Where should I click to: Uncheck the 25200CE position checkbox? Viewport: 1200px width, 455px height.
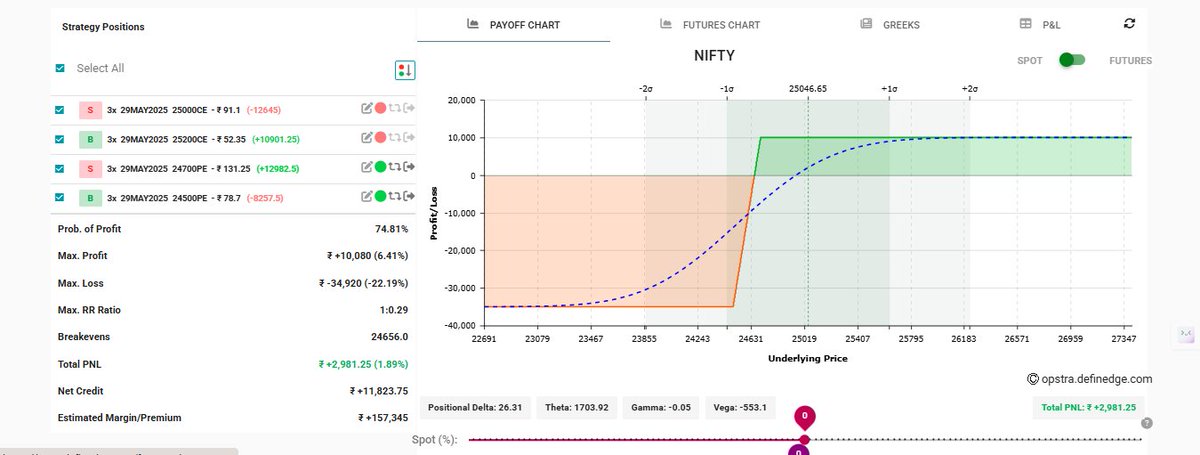(60, 139)
